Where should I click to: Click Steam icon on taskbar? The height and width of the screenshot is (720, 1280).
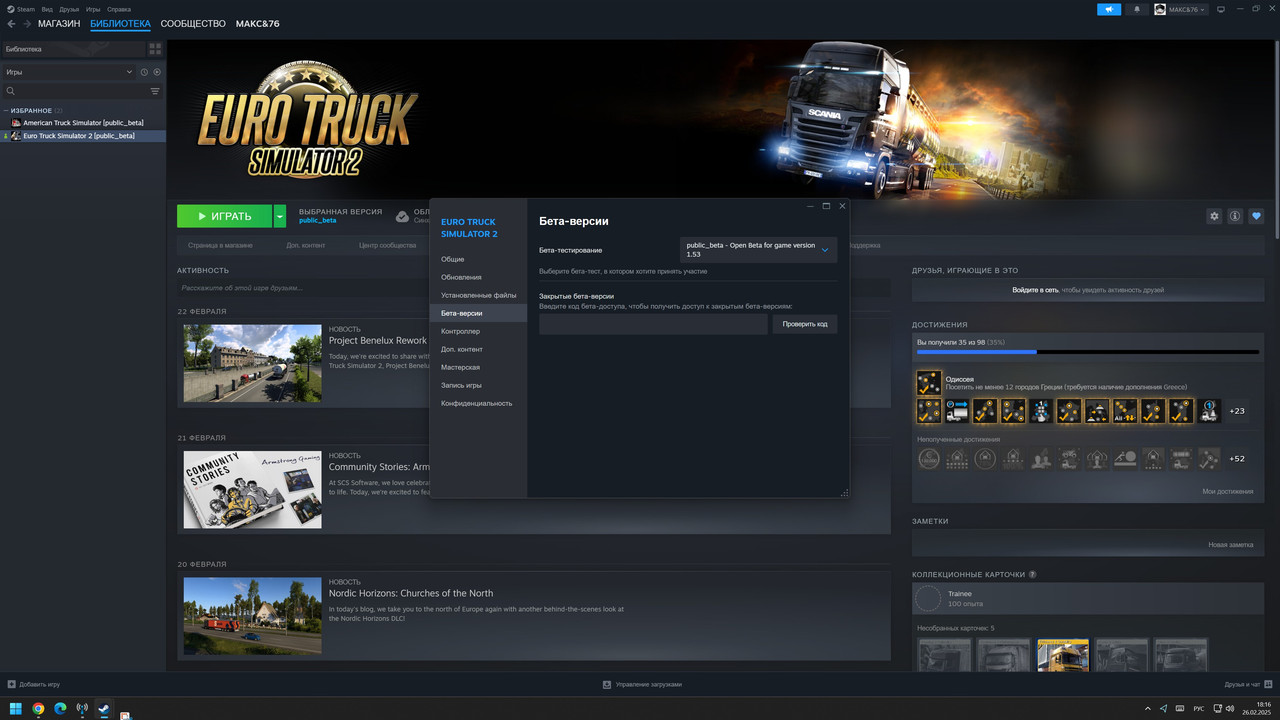(104, 708)
